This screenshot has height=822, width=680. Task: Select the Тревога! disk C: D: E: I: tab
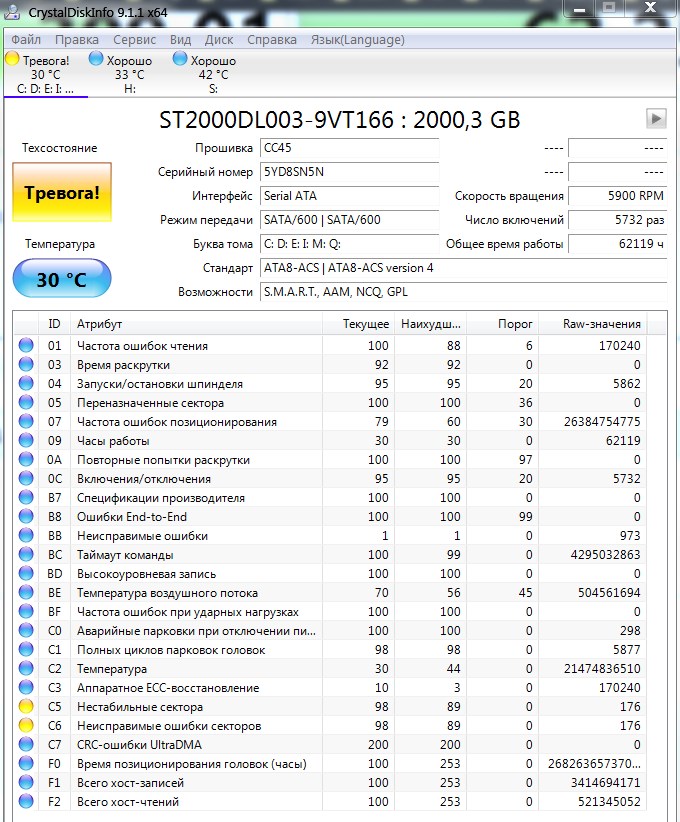(45, 73)
